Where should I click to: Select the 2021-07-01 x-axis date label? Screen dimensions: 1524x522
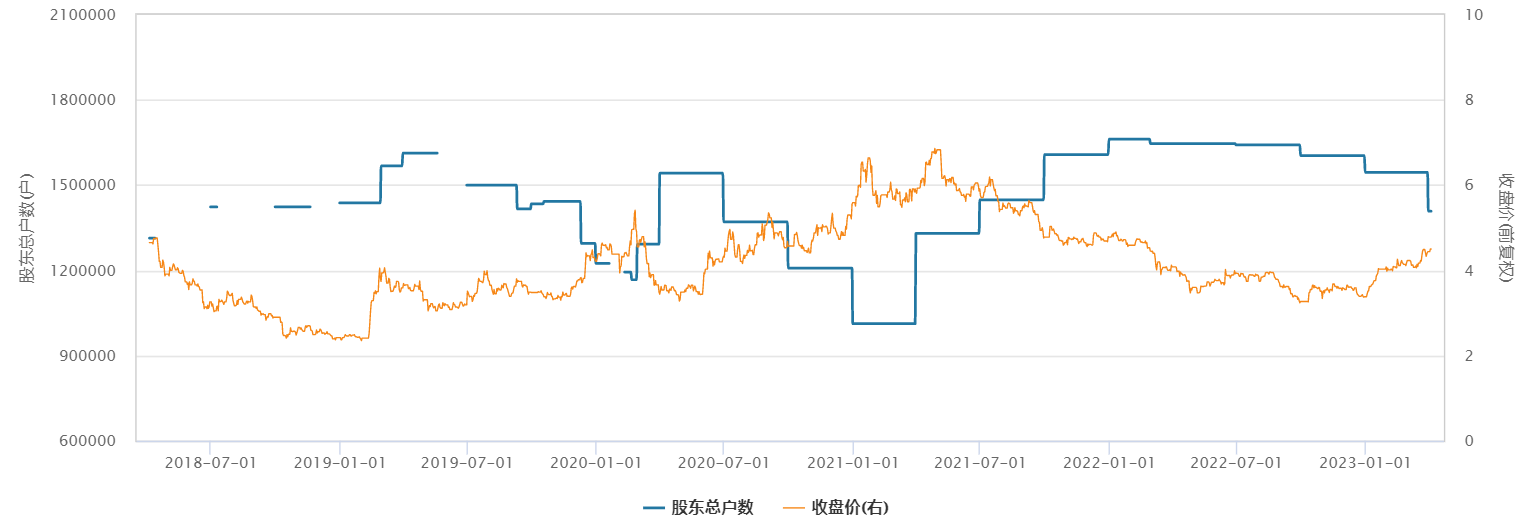click(979, 462)
